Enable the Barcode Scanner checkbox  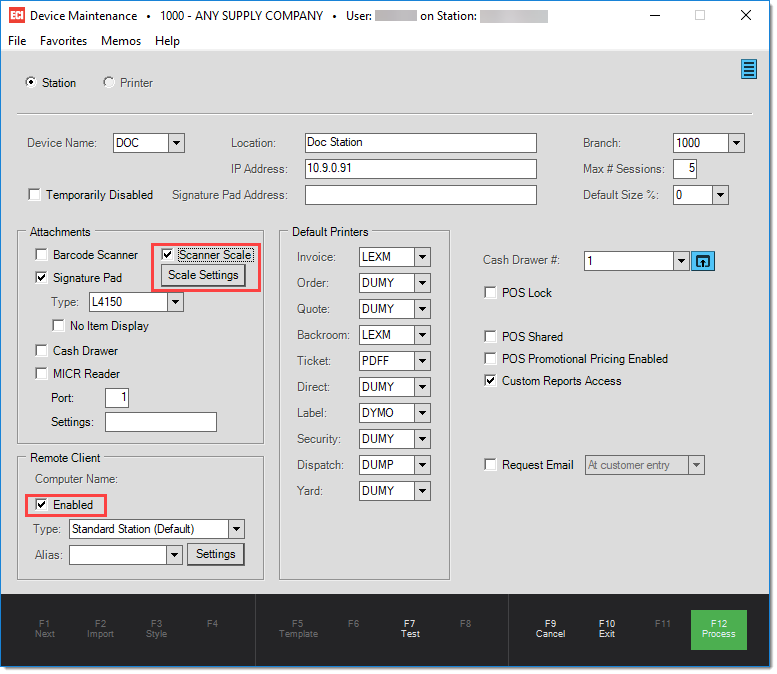pyautogui.click(x=42, y=256)
